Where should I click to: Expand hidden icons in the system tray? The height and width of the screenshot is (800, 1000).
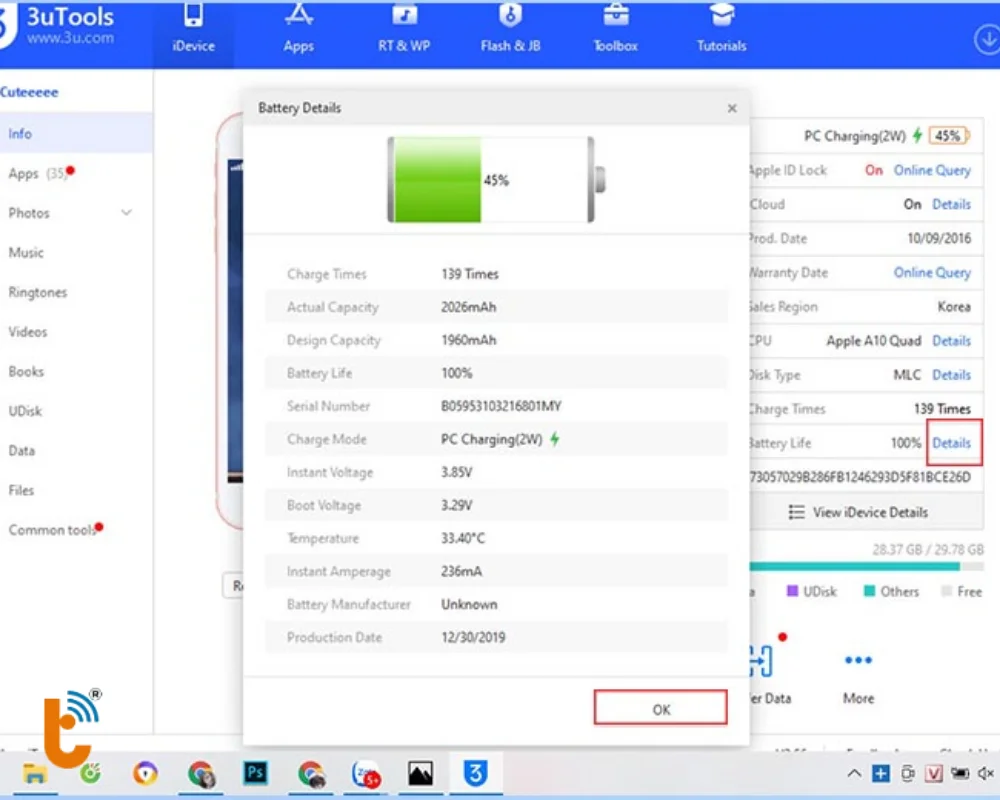pyautogui.click(x=853, y=773)
